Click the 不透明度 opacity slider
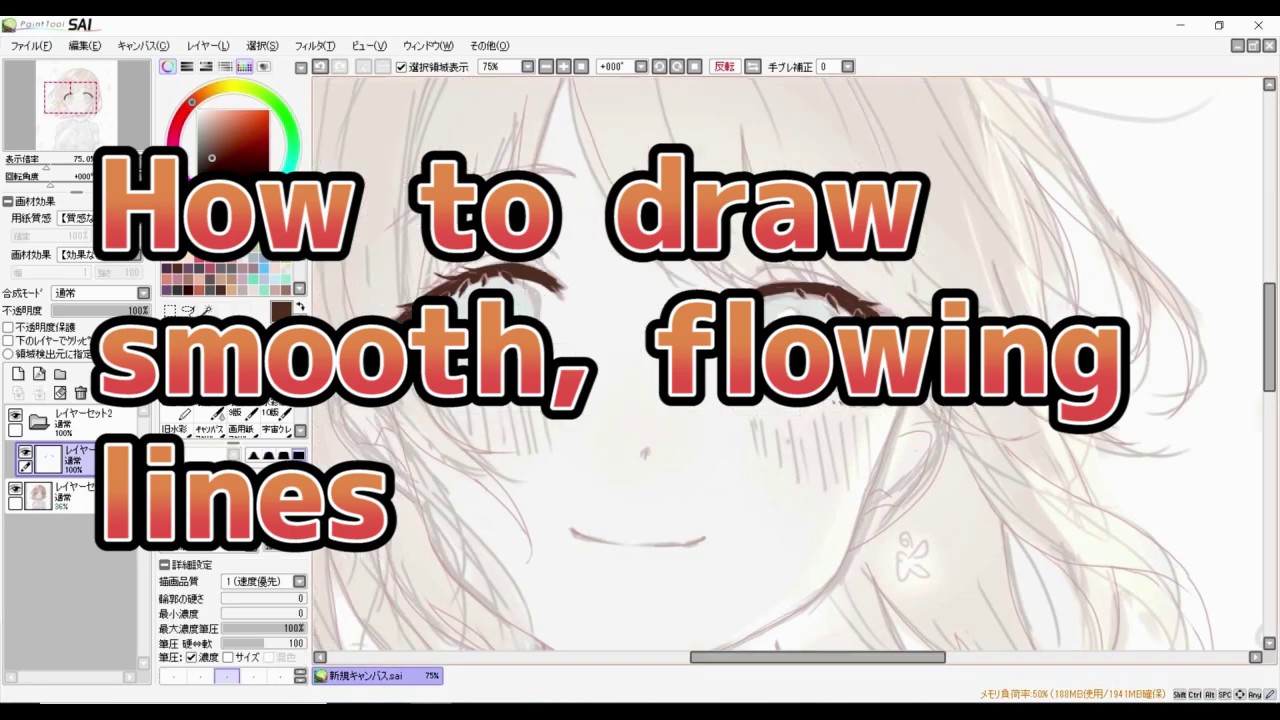1280x720 pixels. [100, 311]
